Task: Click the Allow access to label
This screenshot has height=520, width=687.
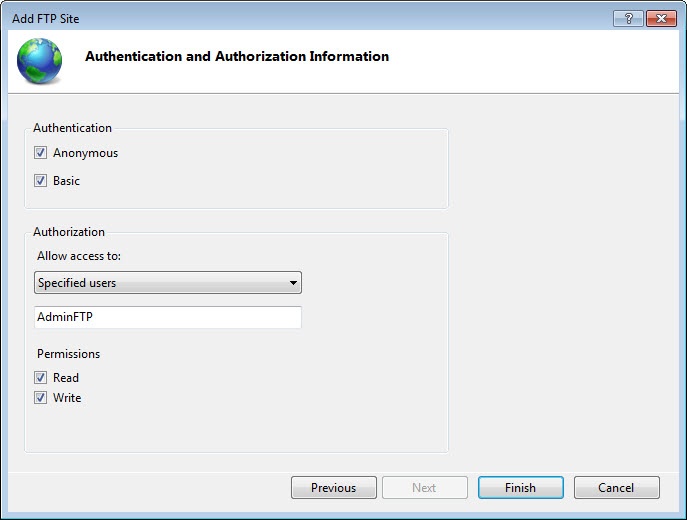Action: coord(79,257)
